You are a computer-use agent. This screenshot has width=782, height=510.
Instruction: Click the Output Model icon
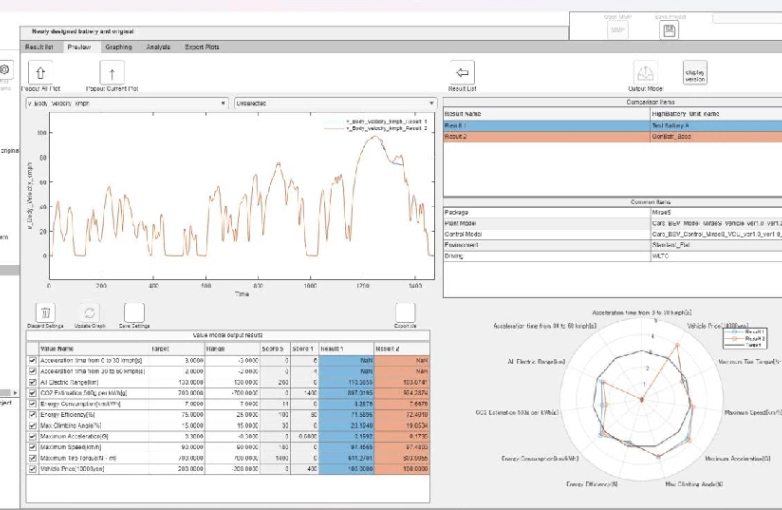(x=645, y=73)
